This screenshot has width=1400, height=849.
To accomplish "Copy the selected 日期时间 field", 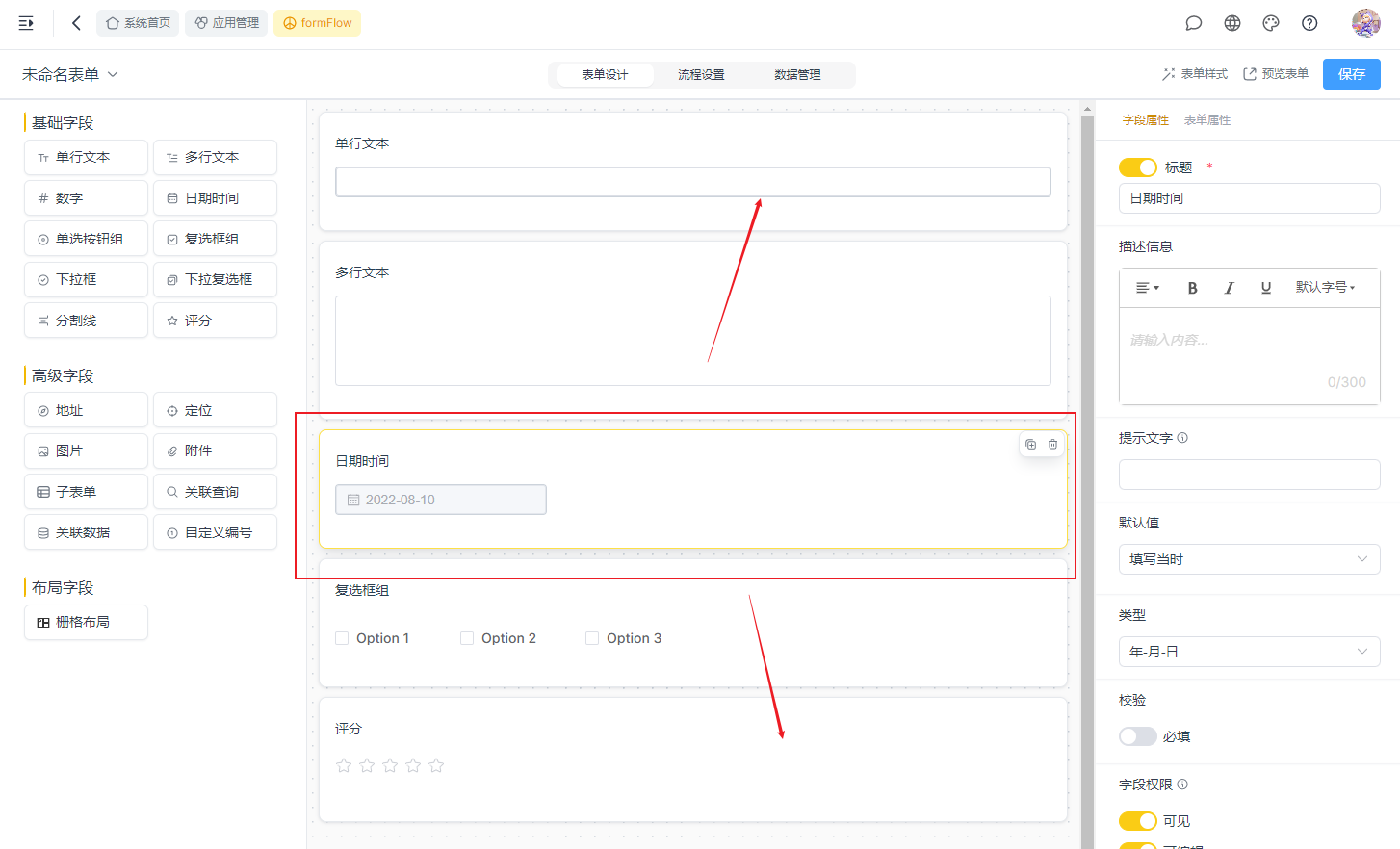I will click(1030, 445).
